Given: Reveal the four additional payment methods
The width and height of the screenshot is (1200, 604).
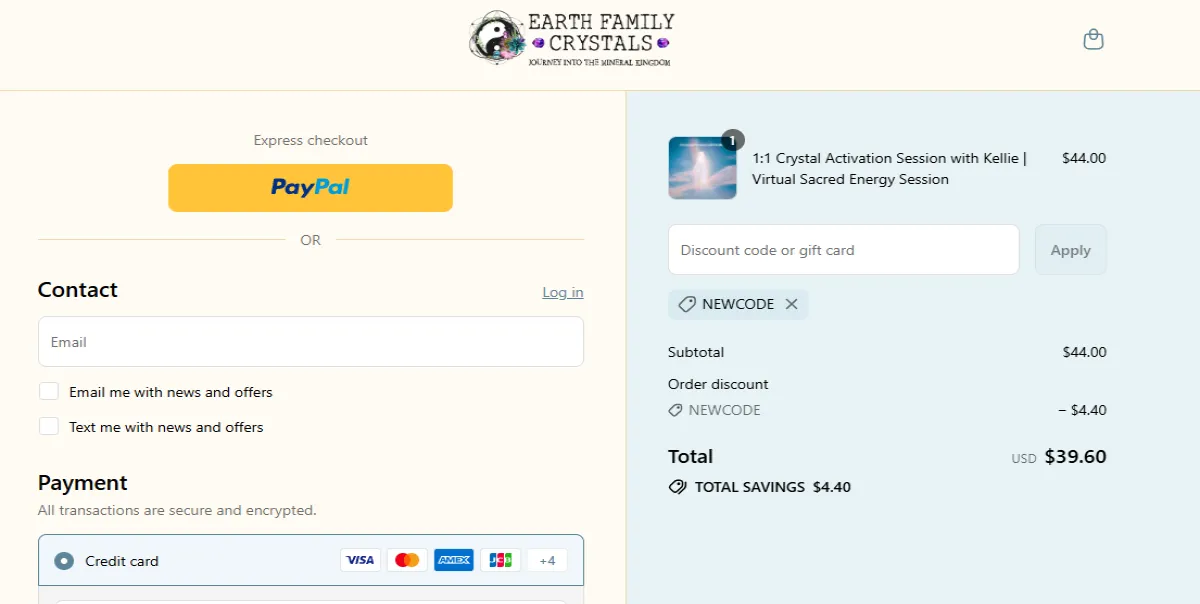Looking at the screenshot, I should [x=546, y=559].
